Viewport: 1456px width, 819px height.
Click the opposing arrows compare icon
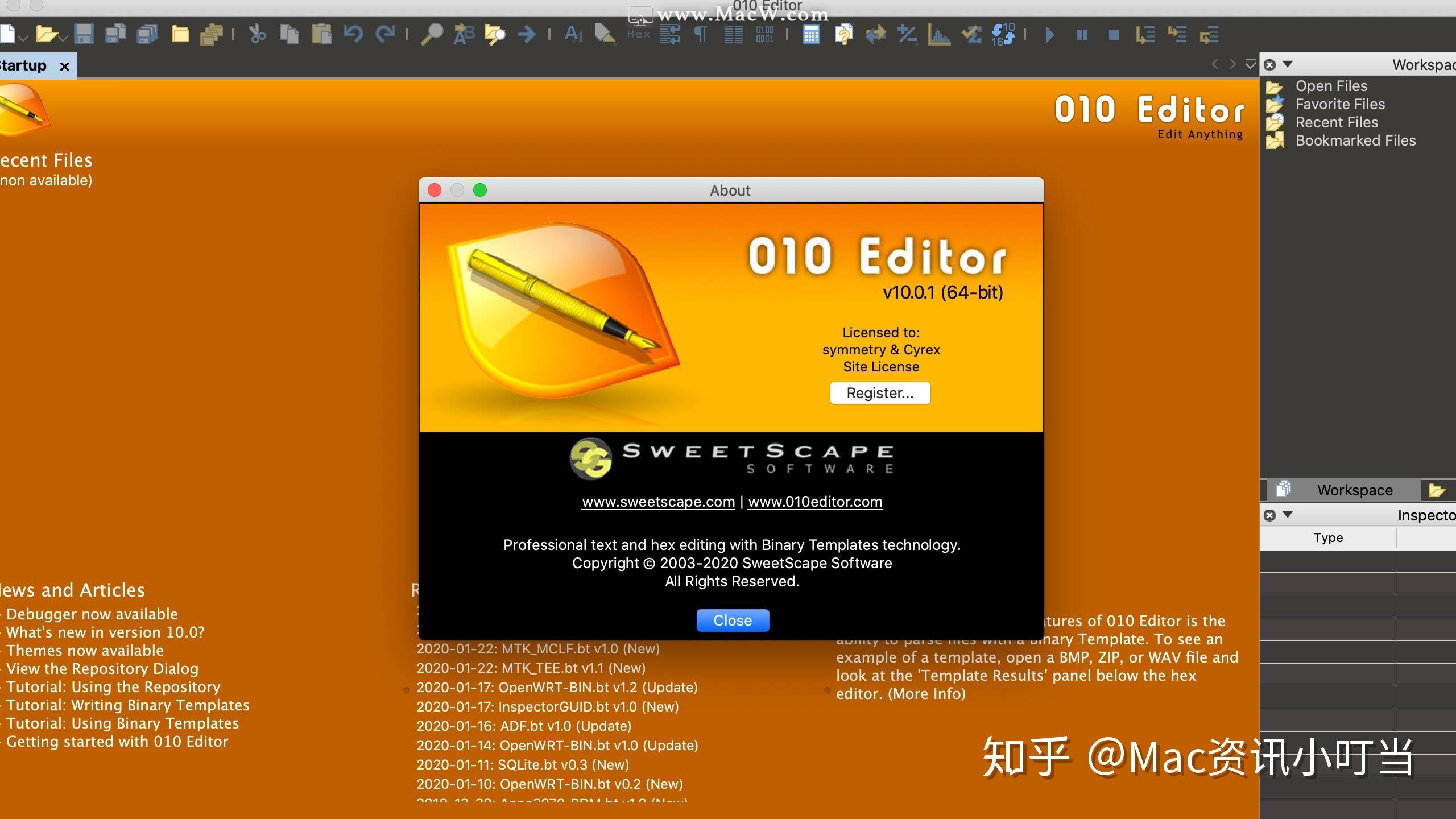point(875,34)
